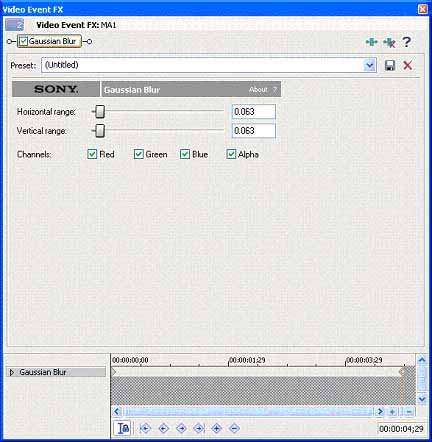432x442 pixels.
Task: Open the Plug-In Chain button
Action: [372, 42]
